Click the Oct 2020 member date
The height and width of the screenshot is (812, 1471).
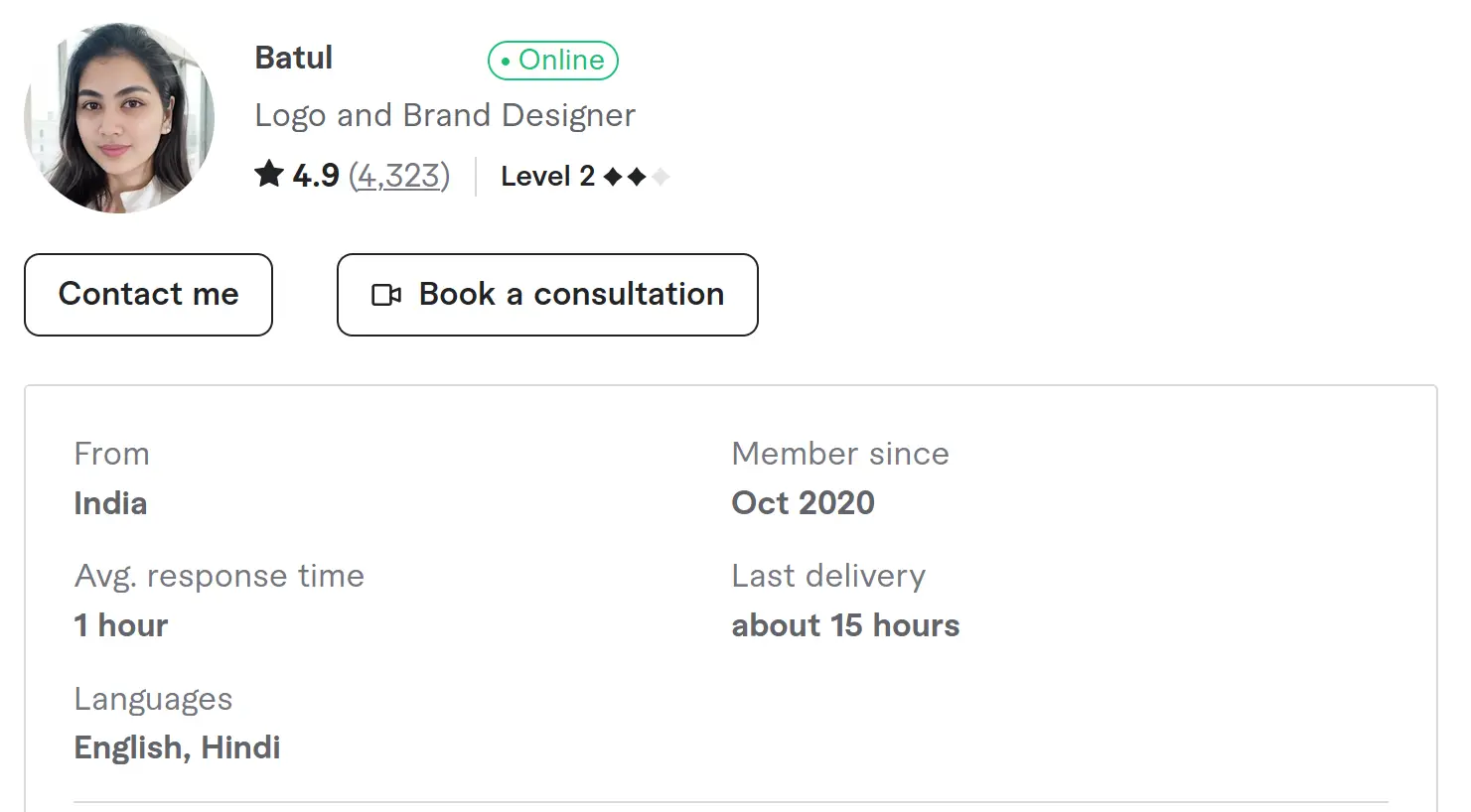803,503
